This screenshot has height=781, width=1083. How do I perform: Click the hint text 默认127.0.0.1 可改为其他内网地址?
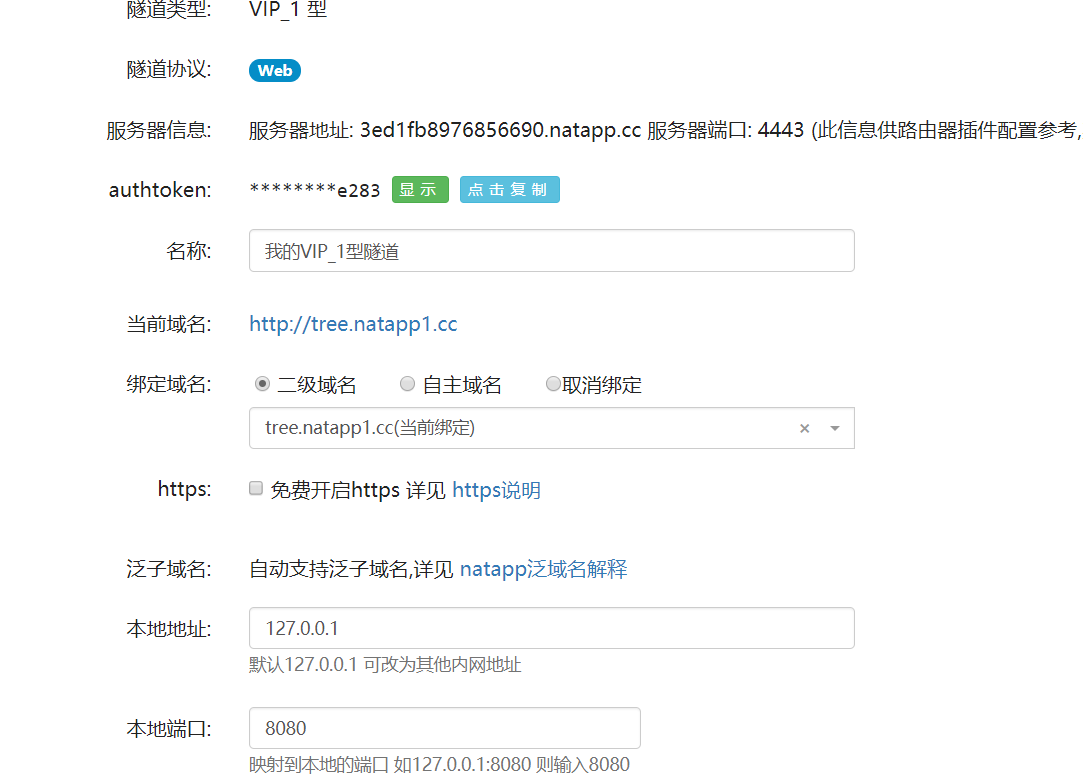click(385, 665)
